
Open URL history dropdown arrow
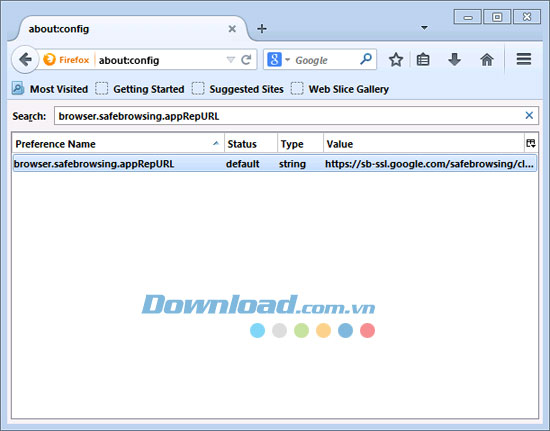230,60
